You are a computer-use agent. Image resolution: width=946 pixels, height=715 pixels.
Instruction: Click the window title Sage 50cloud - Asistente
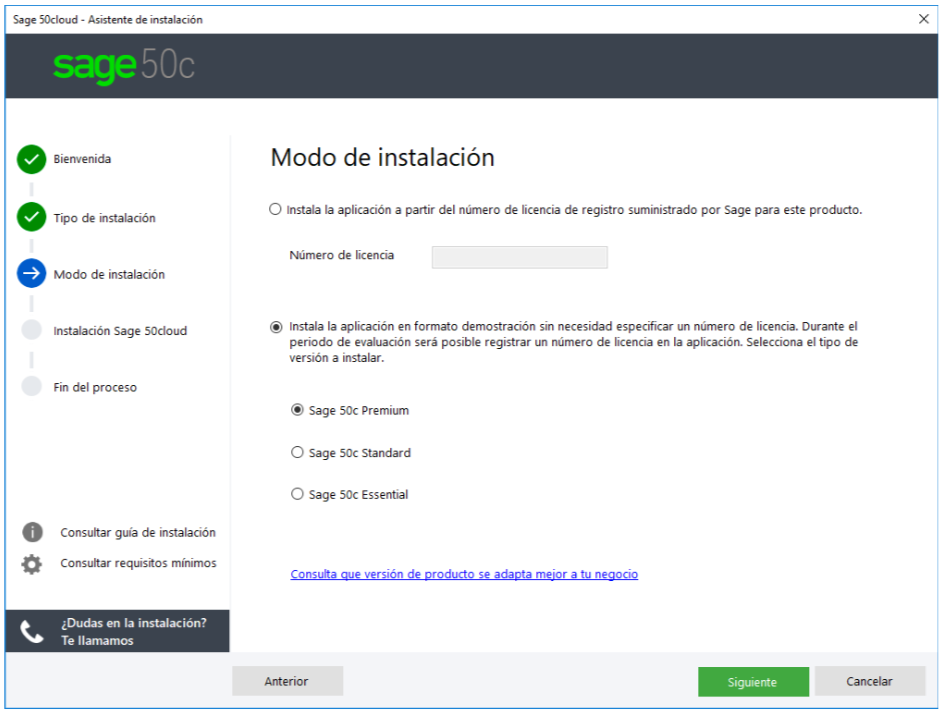107,20
